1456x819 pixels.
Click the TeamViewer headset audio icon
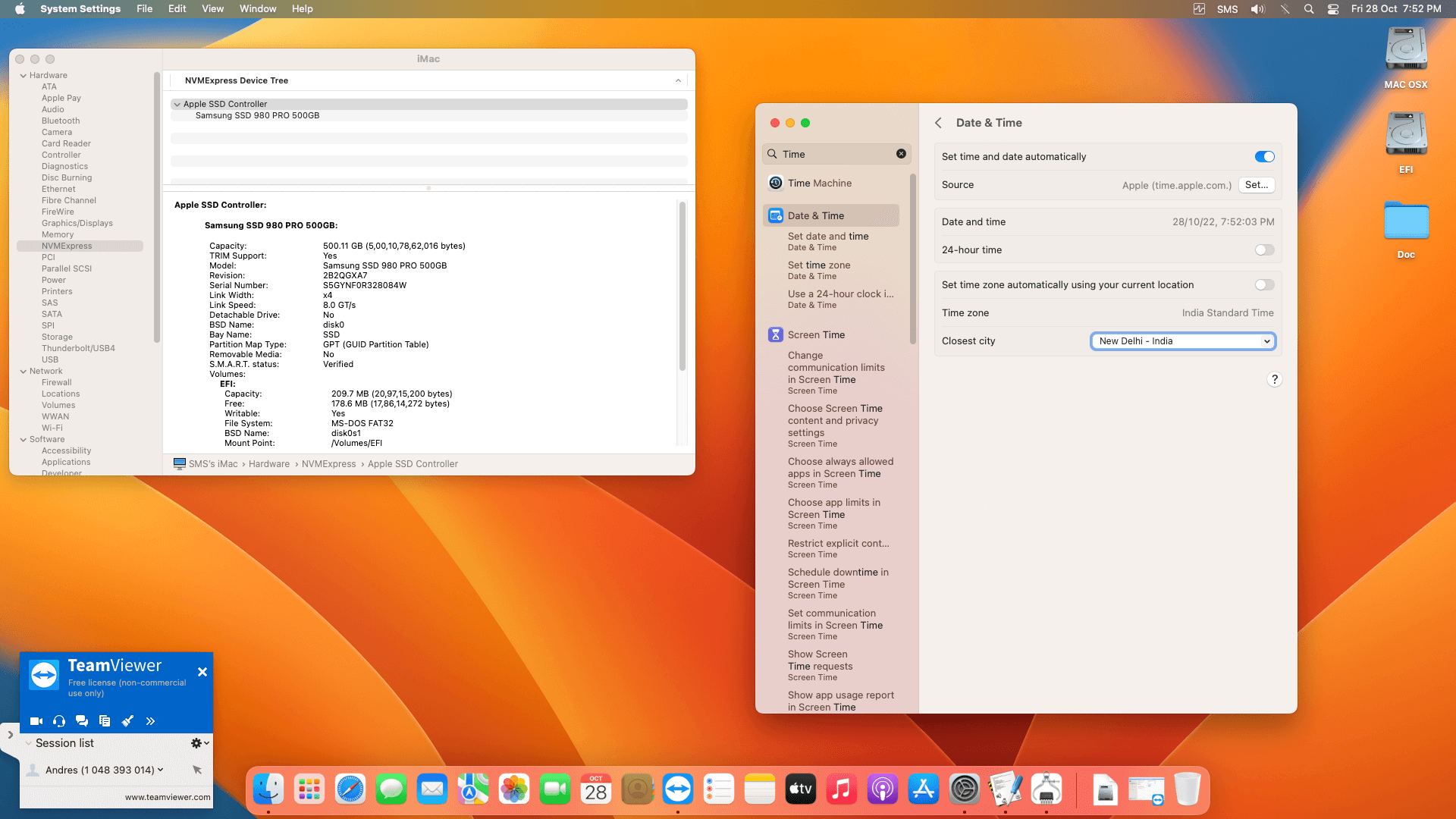pos(59,721)
